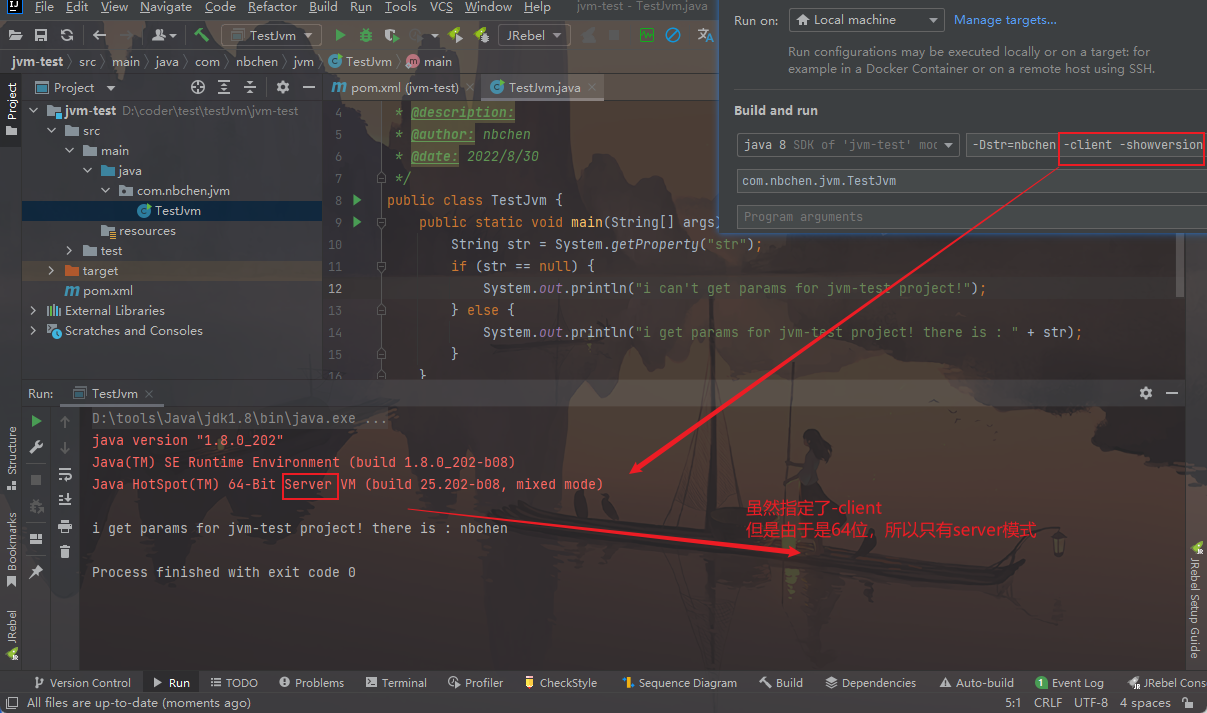
Task: Toggle soft-wrap in the Run console
Action: 65,474
